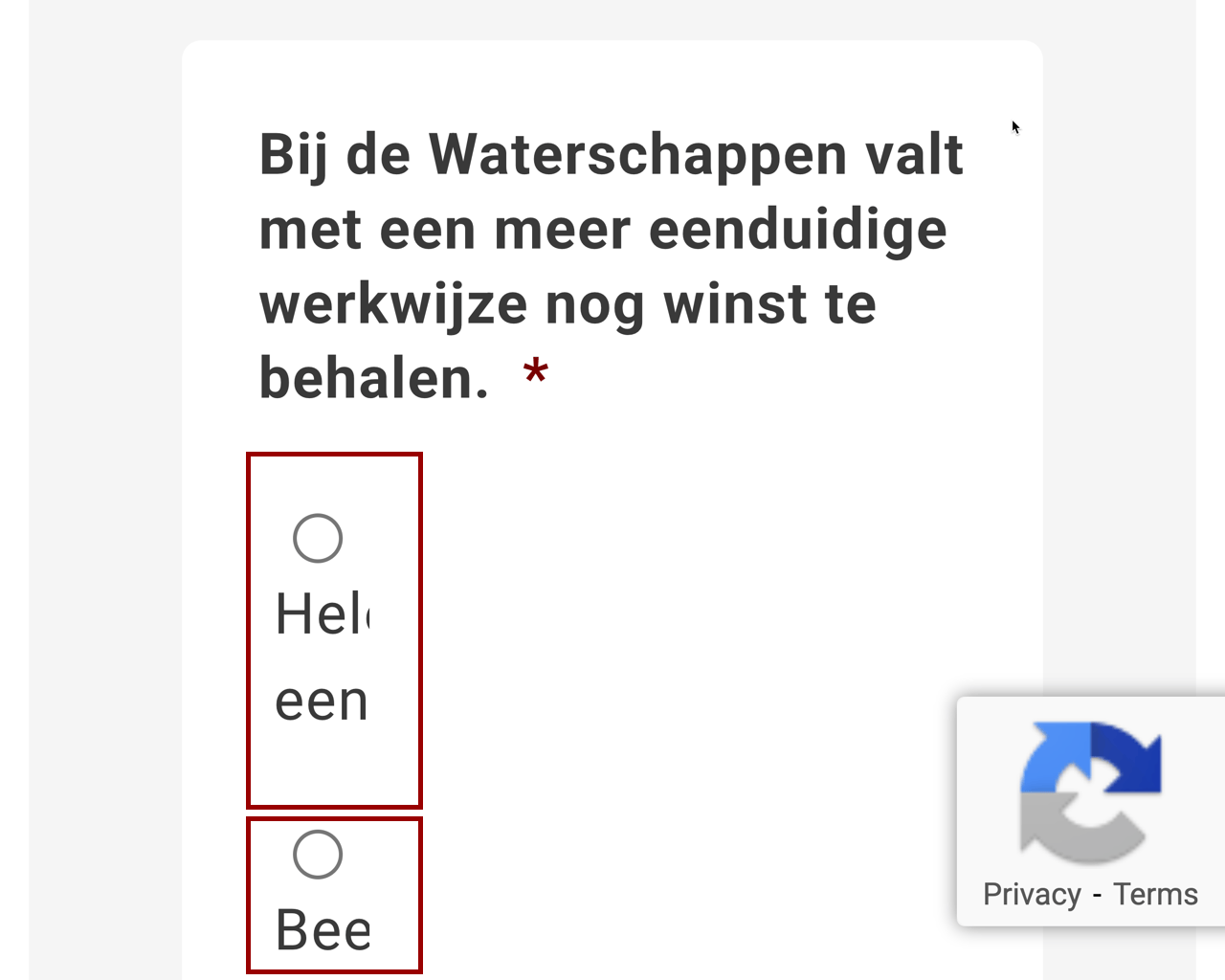
Task: Click the dash between Privacy and Terms
Action: pyautogui.click(x=1097, y=894)
